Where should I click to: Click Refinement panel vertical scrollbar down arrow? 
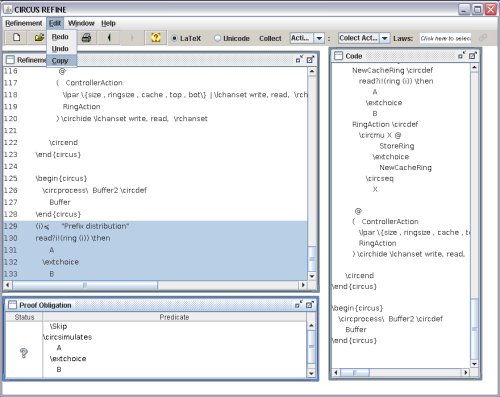(x=312, y=276)
